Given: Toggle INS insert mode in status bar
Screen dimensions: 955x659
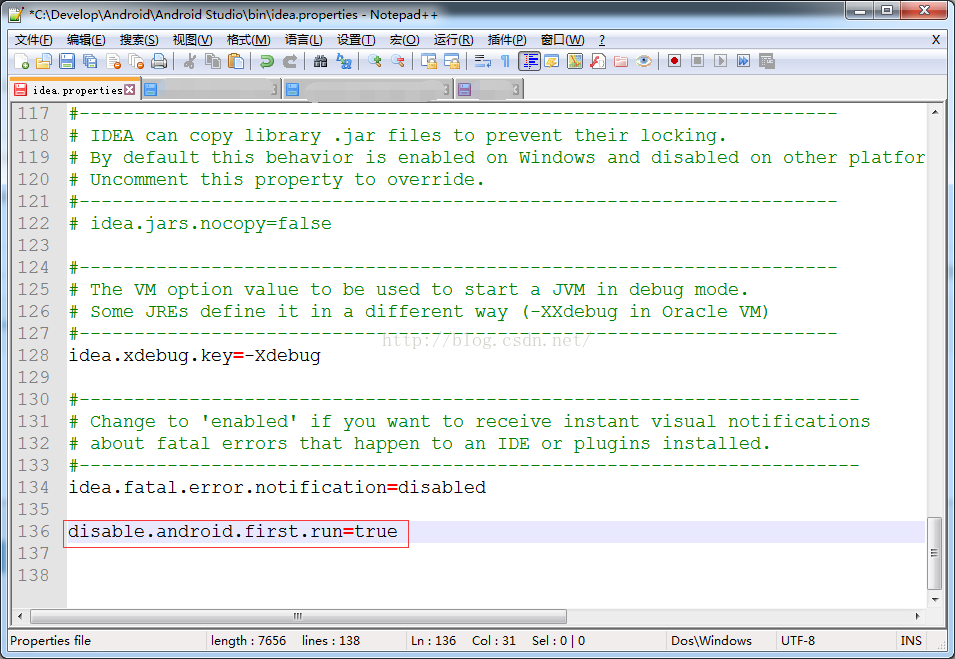Looking at the screenshot, I should [911, 641].
